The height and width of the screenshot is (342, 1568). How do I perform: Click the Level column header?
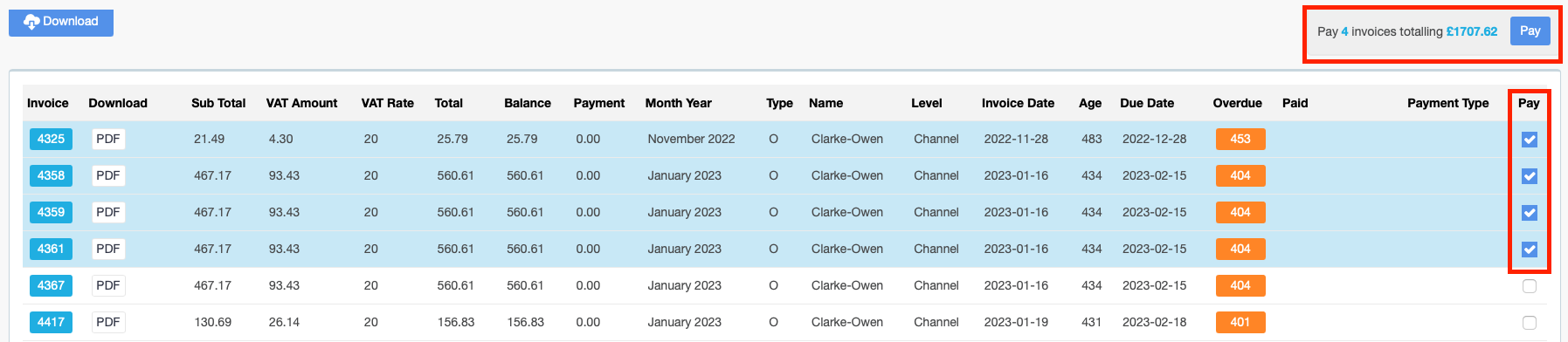927,103
